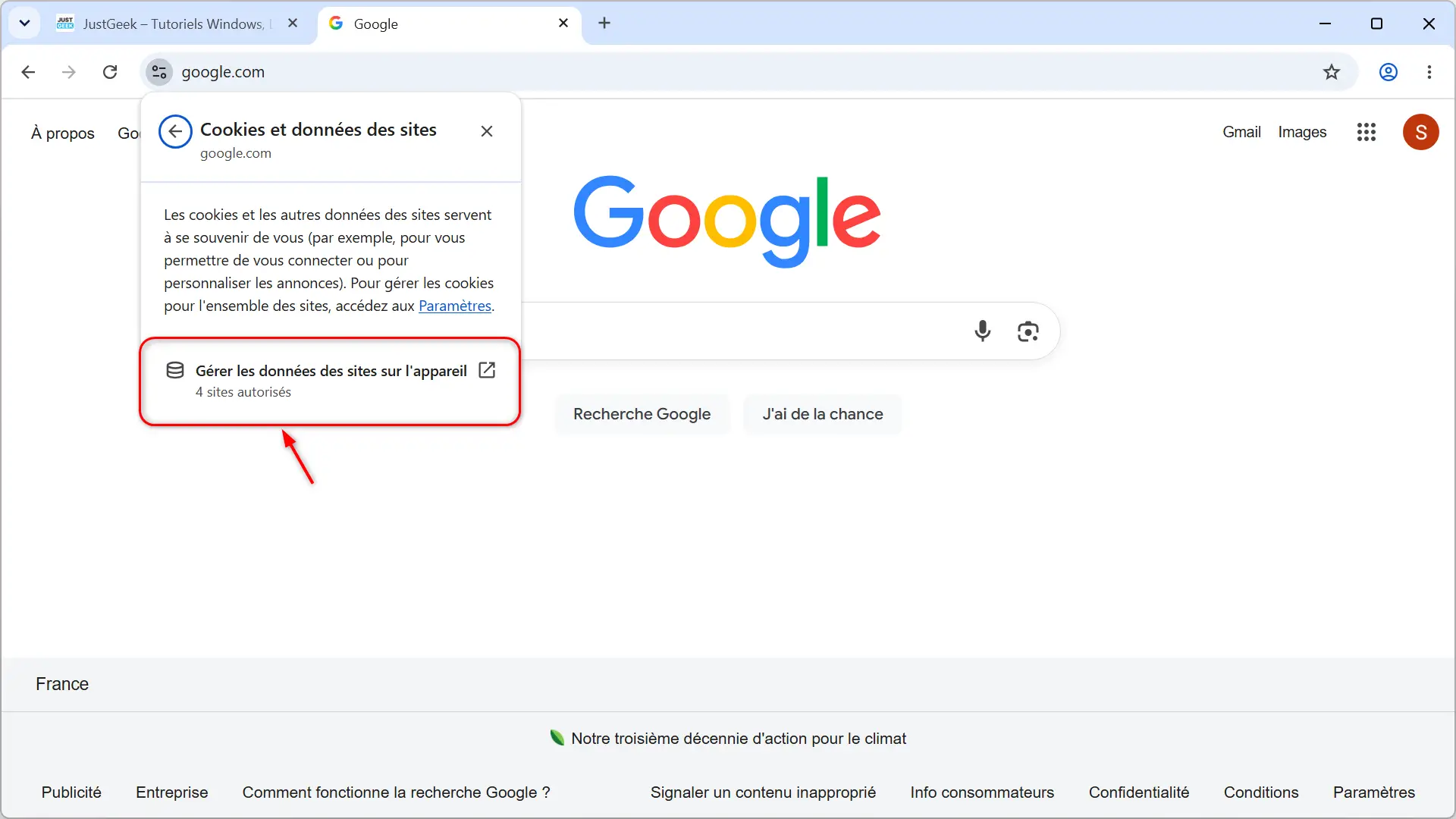Click J'ai de la chance button
Screen dimensions: 1456x819
tap(823, 414)
